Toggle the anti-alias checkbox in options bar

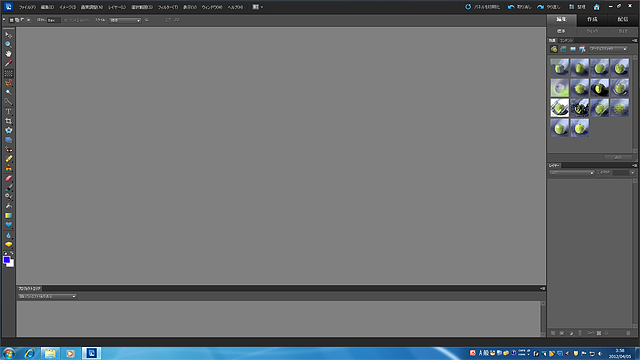66,20
